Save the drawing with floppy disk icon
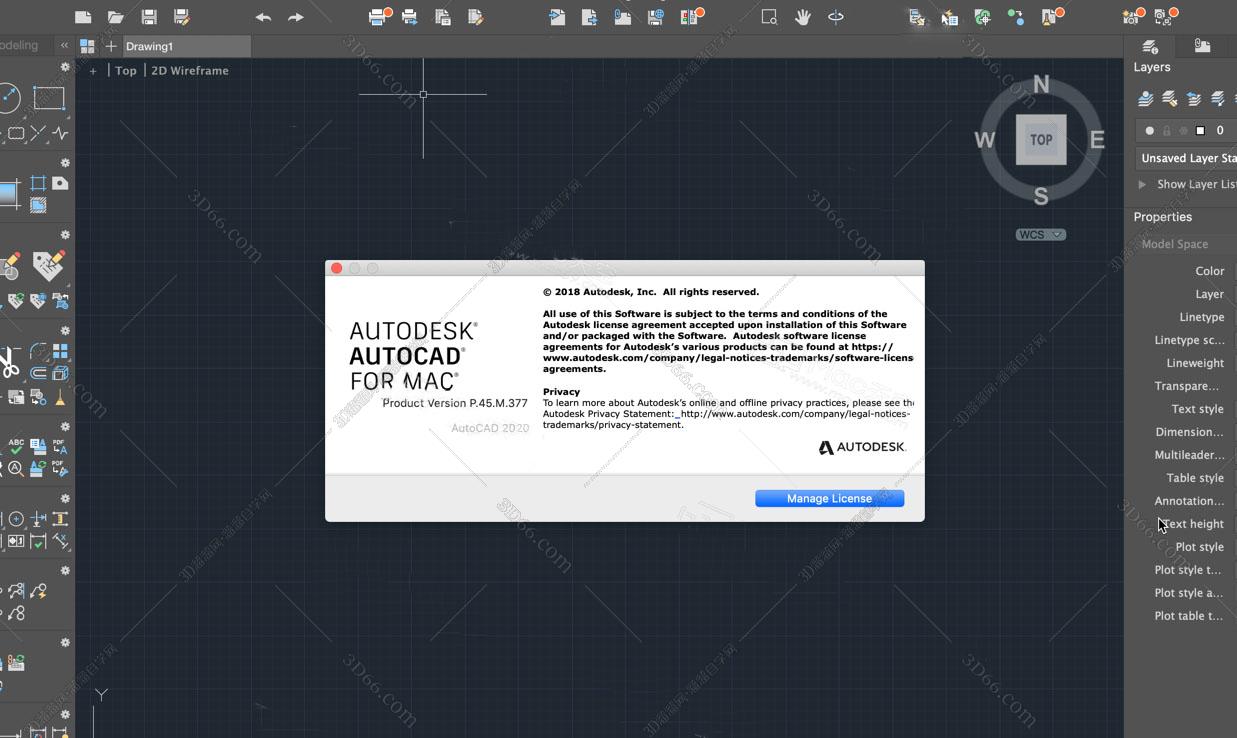 (x=149, y=17)
